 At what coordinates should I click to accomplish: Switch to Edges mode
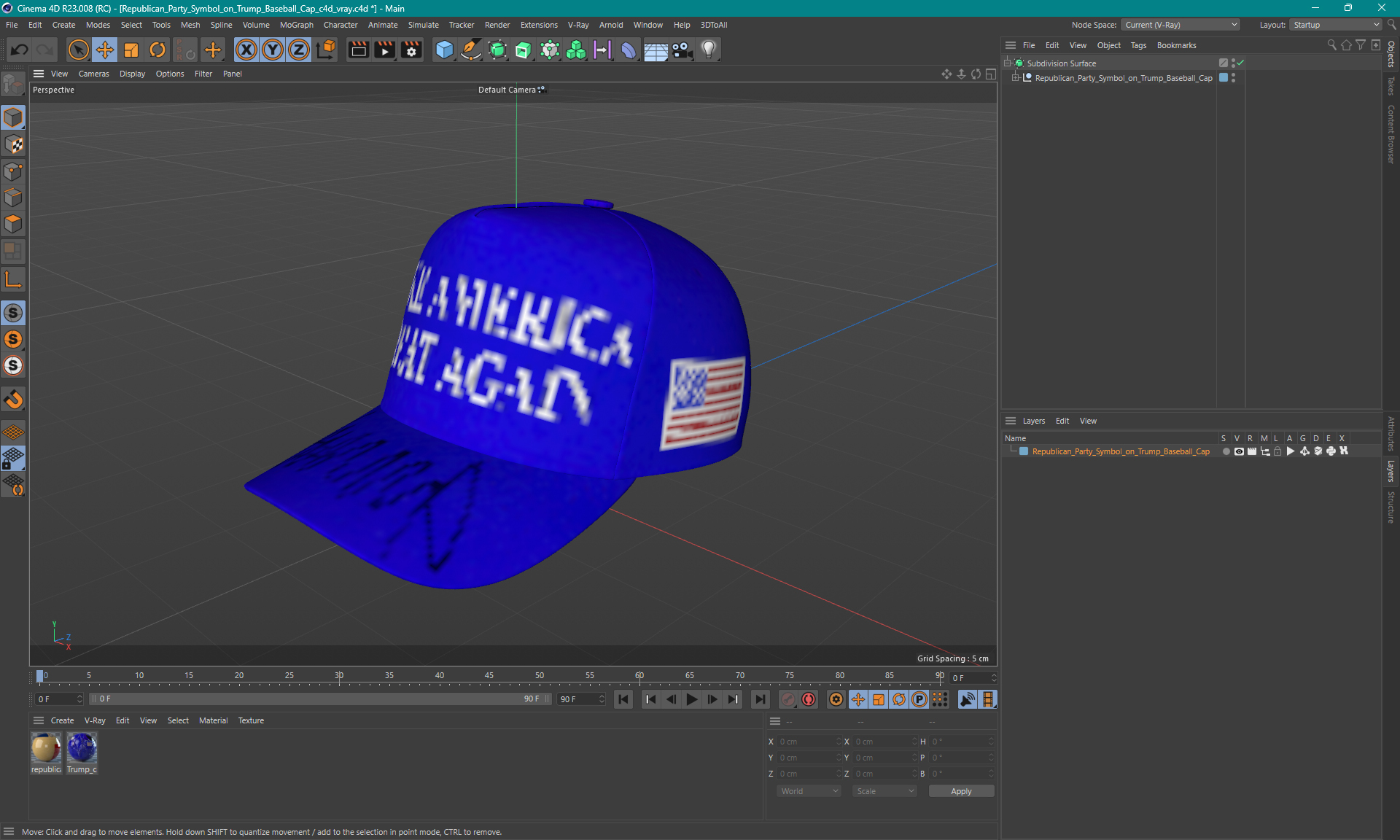(13, 198)
